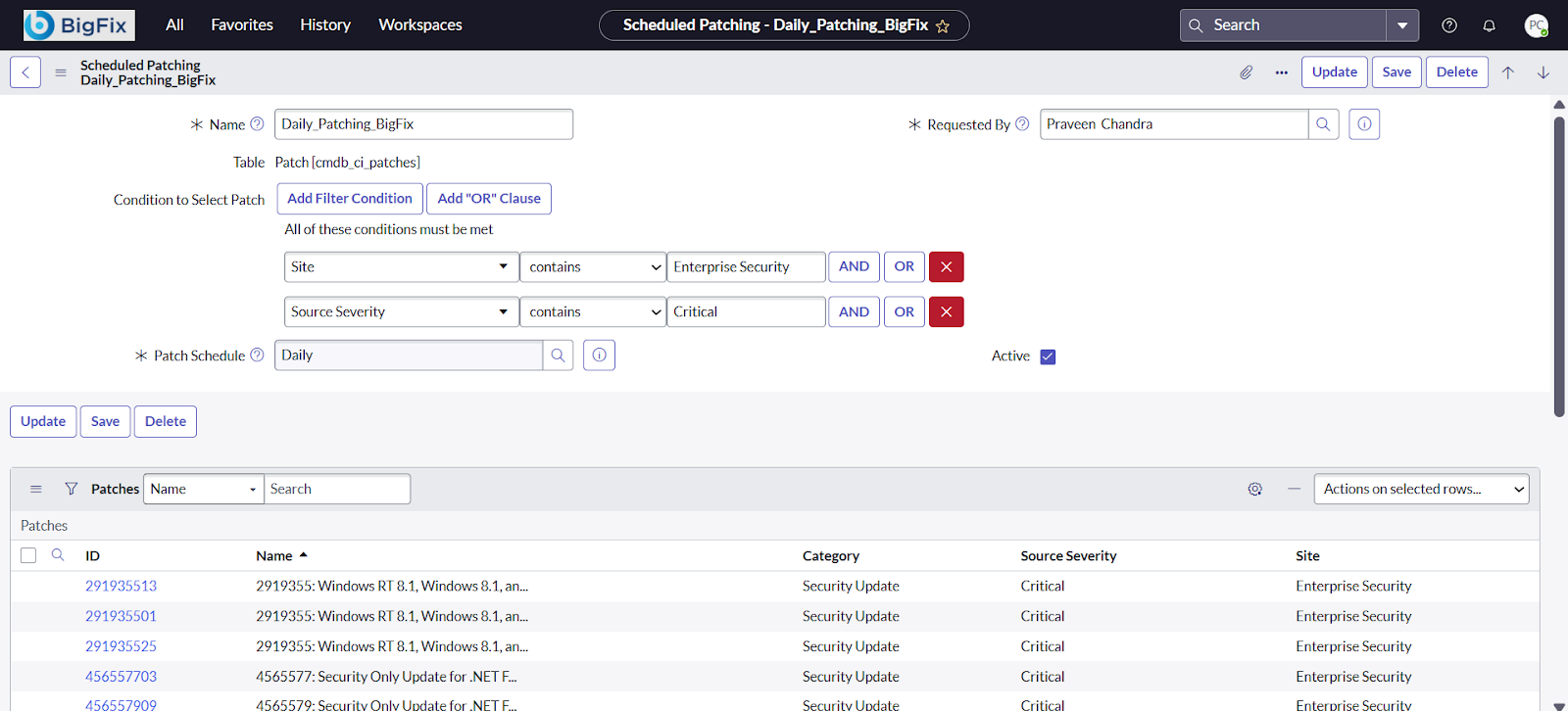Viewport: 1568px width, 711px height.
Task: Open the Patches list filter funnel icon
Action: 71,489
